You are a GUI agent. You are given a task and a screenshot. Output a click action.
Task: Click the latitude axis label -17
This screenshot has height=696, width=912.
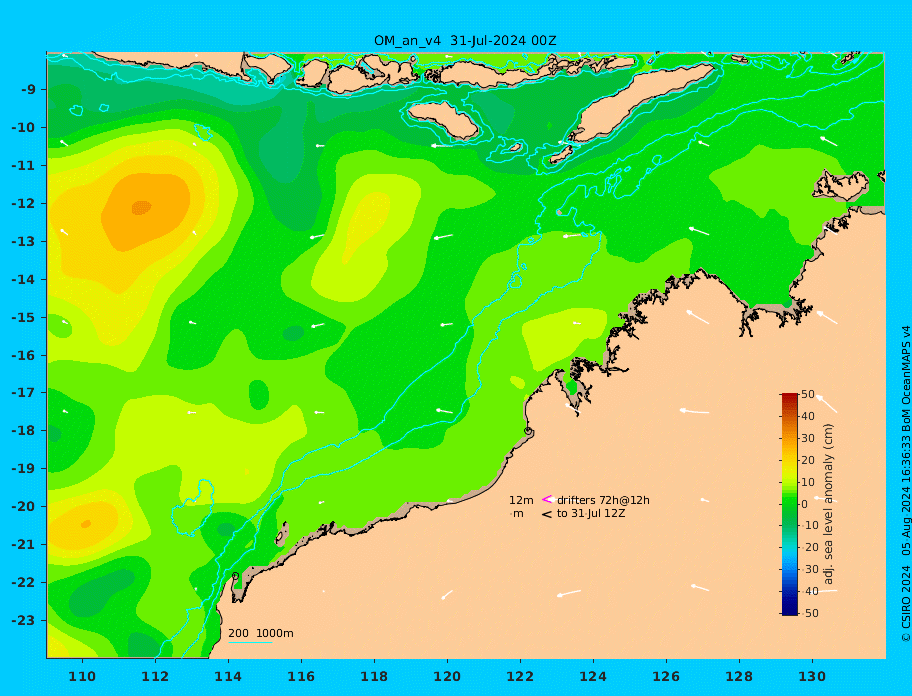[x=24, y=392]
